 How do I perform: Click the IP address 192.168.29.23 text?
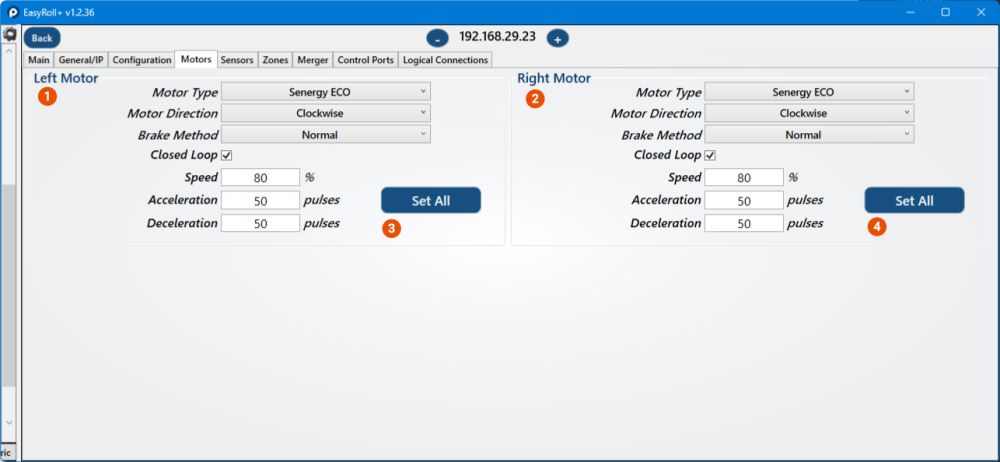tap(497, 36)
